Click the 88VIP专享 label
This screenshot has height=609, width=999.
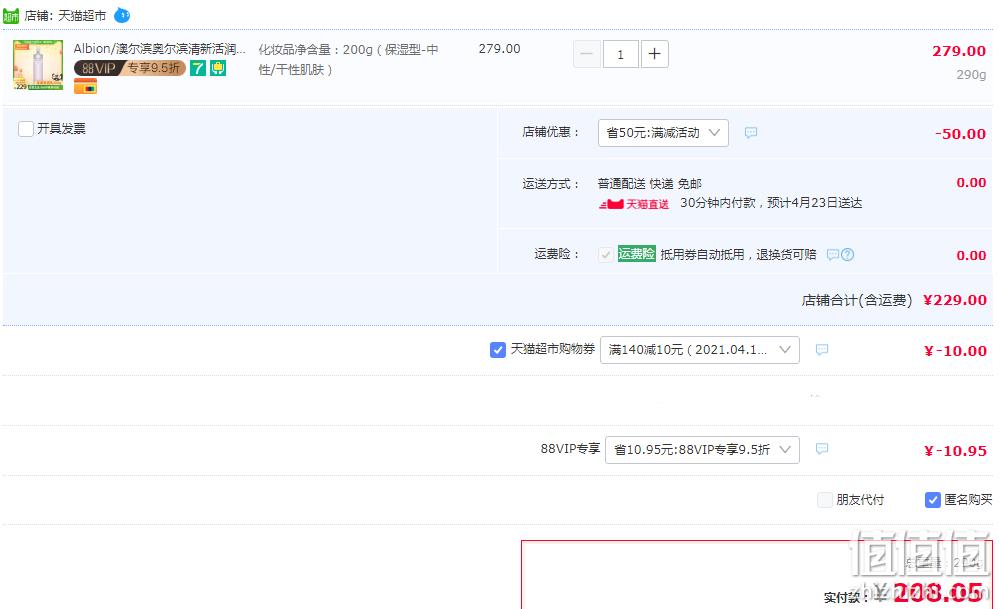570,448
